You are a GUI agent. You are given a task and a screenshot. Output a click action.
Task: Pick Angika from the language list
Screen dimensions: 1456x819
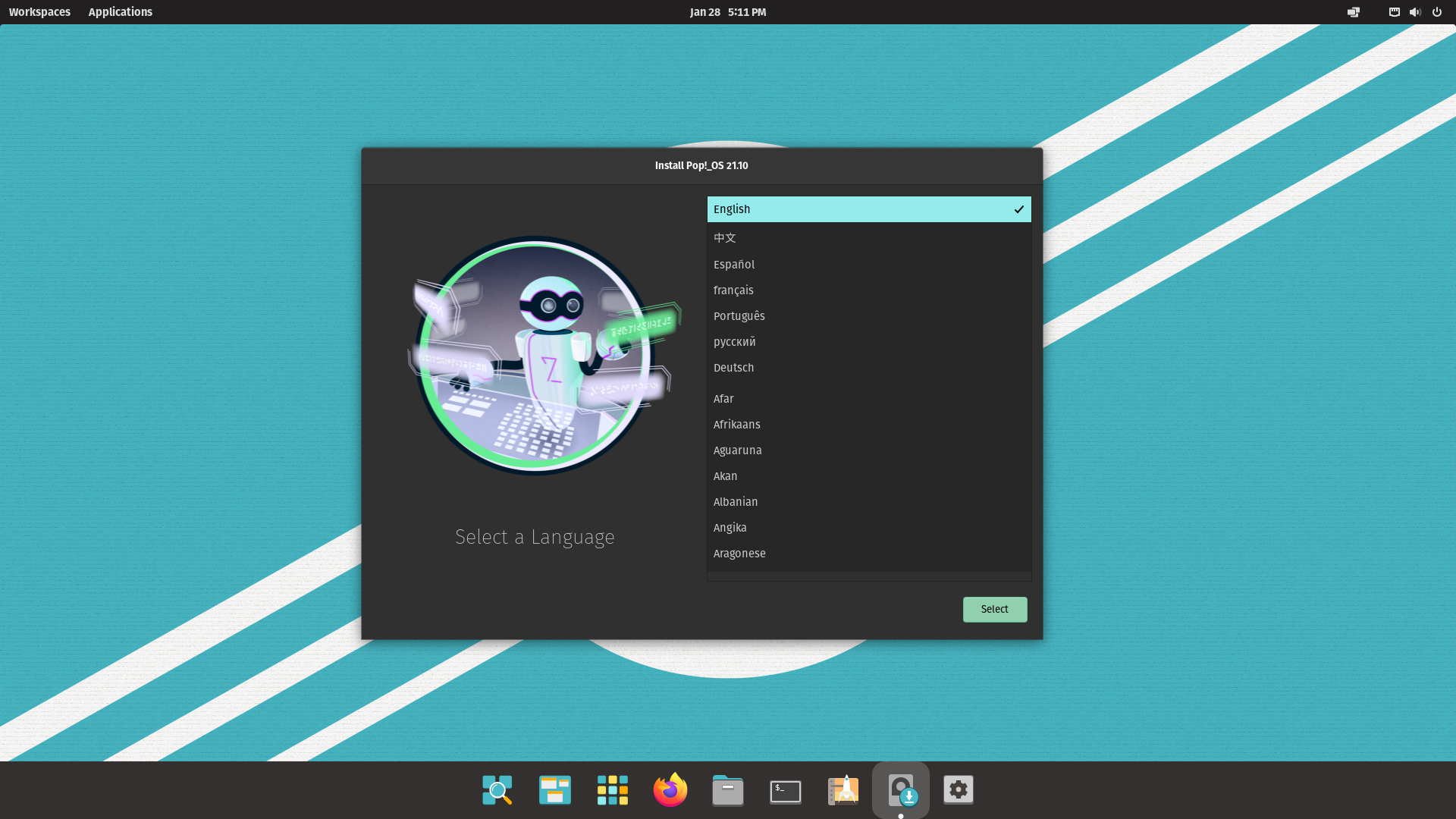(x=869, y=528)
